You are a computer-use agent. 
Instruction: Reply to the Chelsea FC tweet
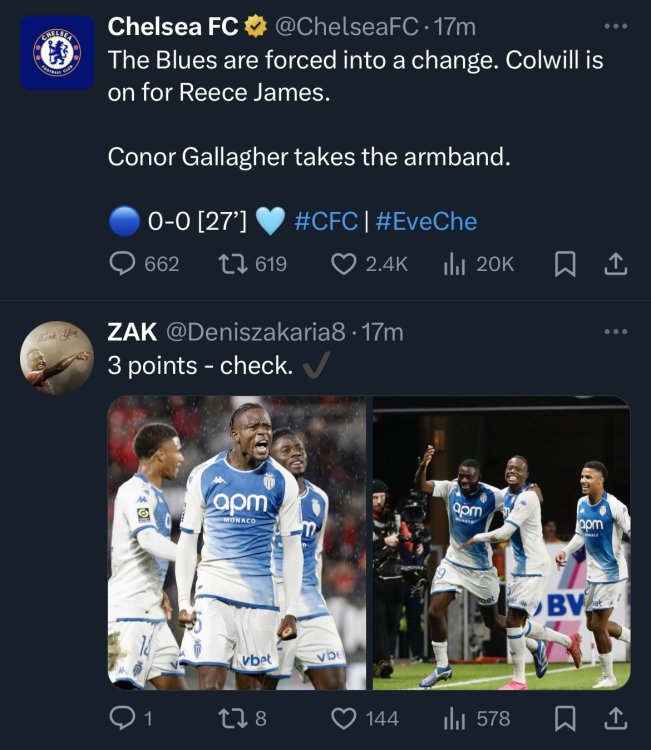[x=144, y=264]
